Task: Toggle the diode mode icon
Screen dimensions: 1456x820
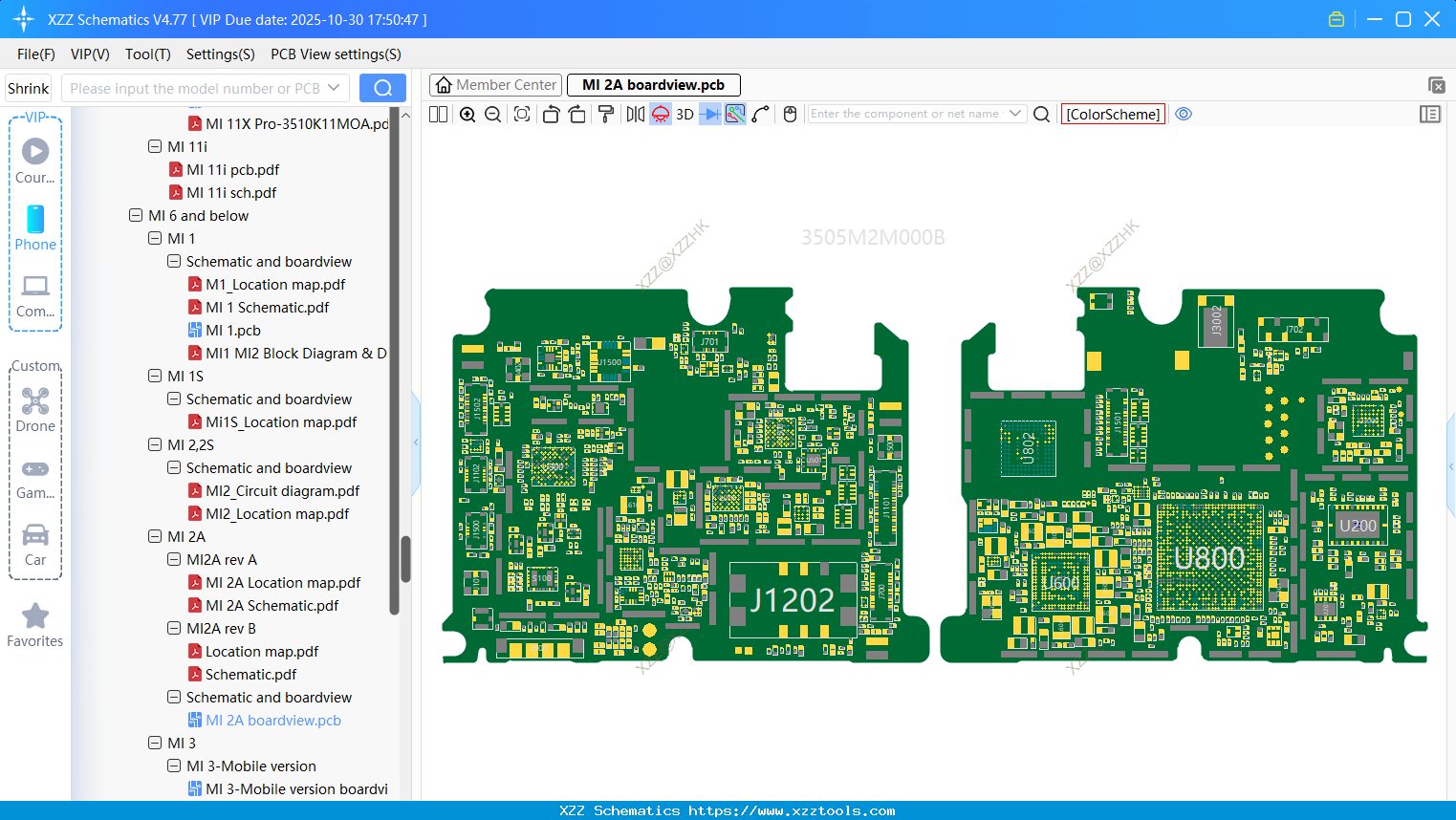Action: [x=709, y=115]
